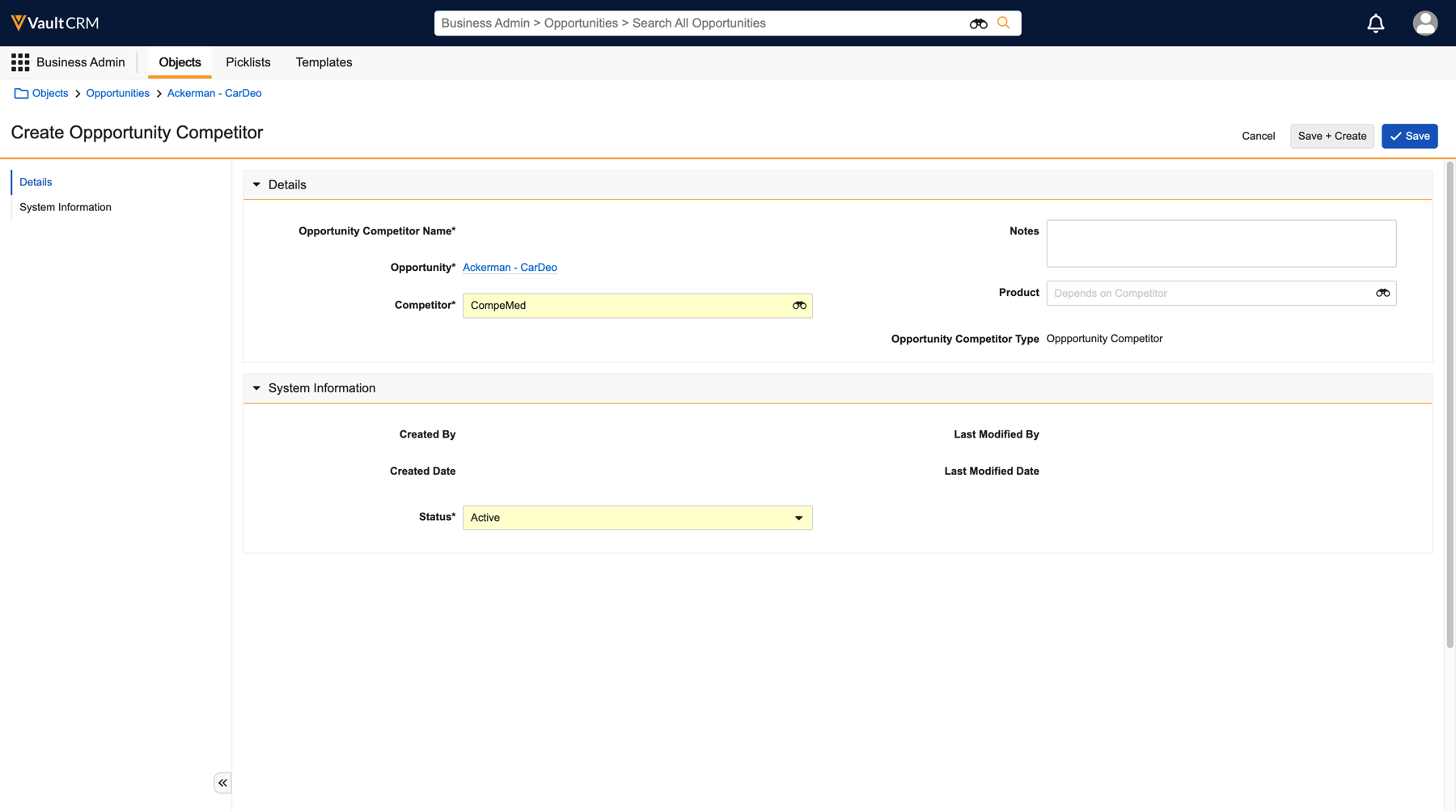
Task: Collapse the left sidebar panel
Action: pyautogui.click(x=222, y=783)
